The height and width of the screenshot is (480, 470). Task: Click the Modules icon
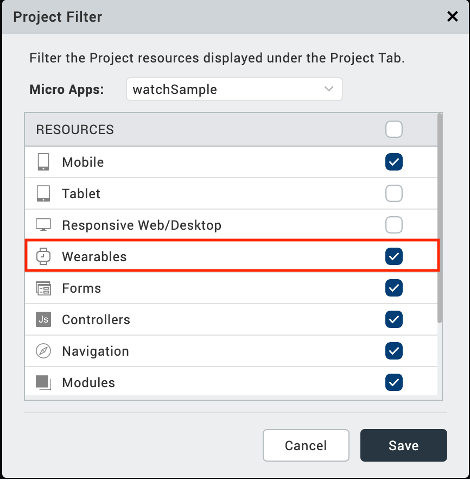pos(43,382)
